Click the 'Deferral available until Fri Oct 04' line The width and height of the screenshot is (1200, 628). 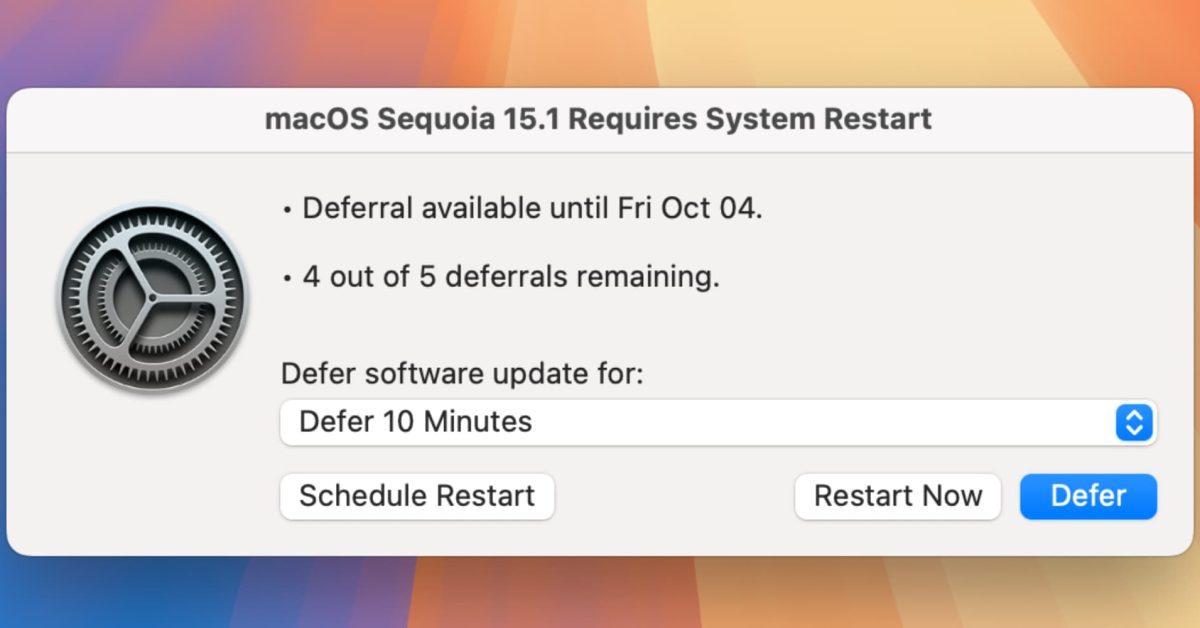point(523,209)
